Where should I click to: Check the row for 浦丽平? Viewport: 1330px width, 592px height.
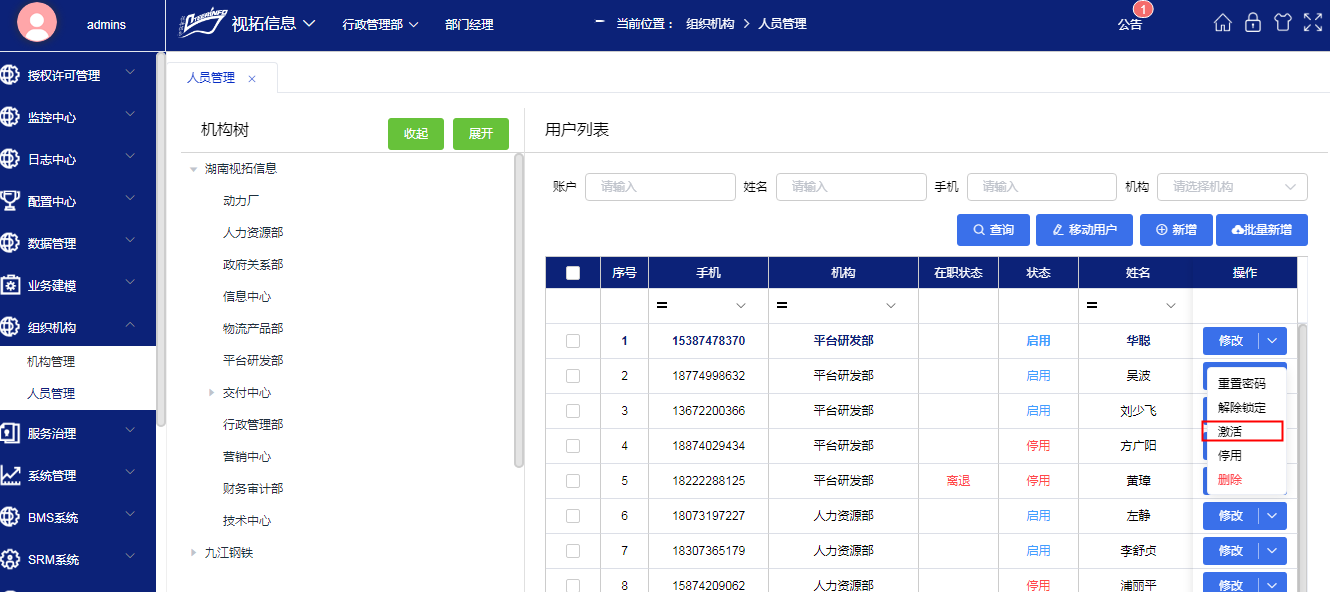[x=573, y=585]
